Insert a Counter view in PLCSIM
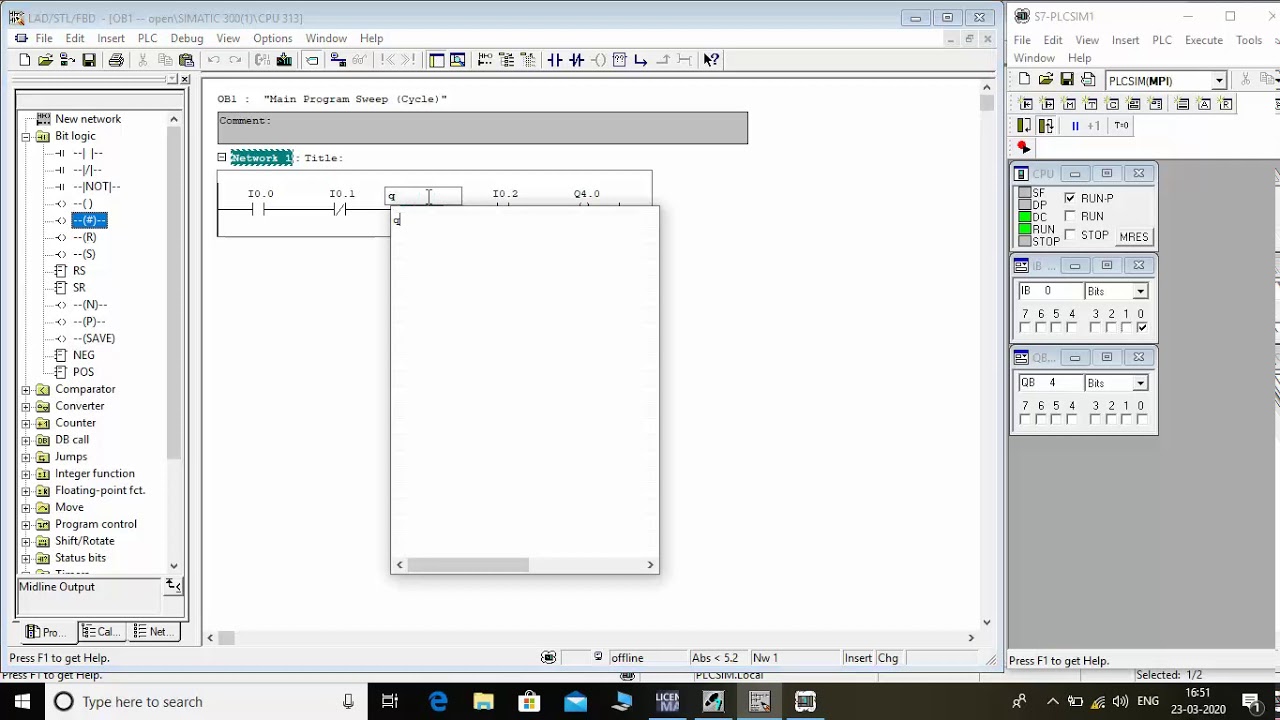 (x=1112, y=104)
